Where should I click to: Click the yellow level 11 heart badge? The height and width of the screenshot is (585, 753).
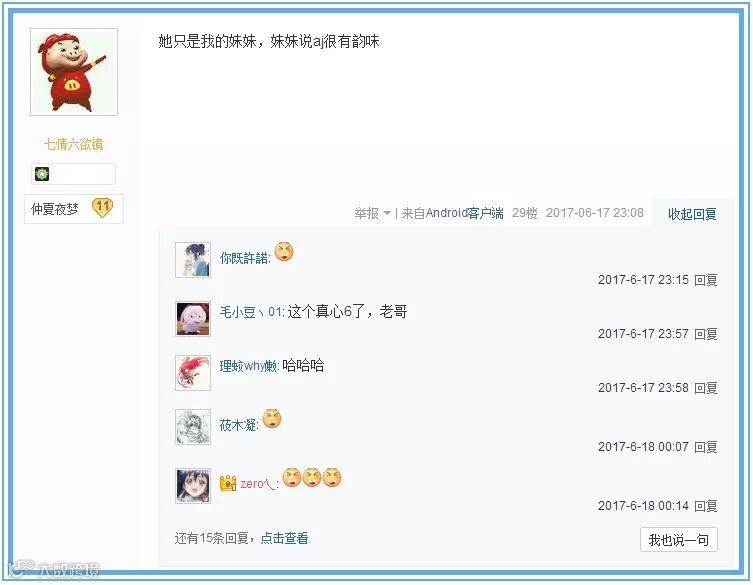tap(102, 208)
